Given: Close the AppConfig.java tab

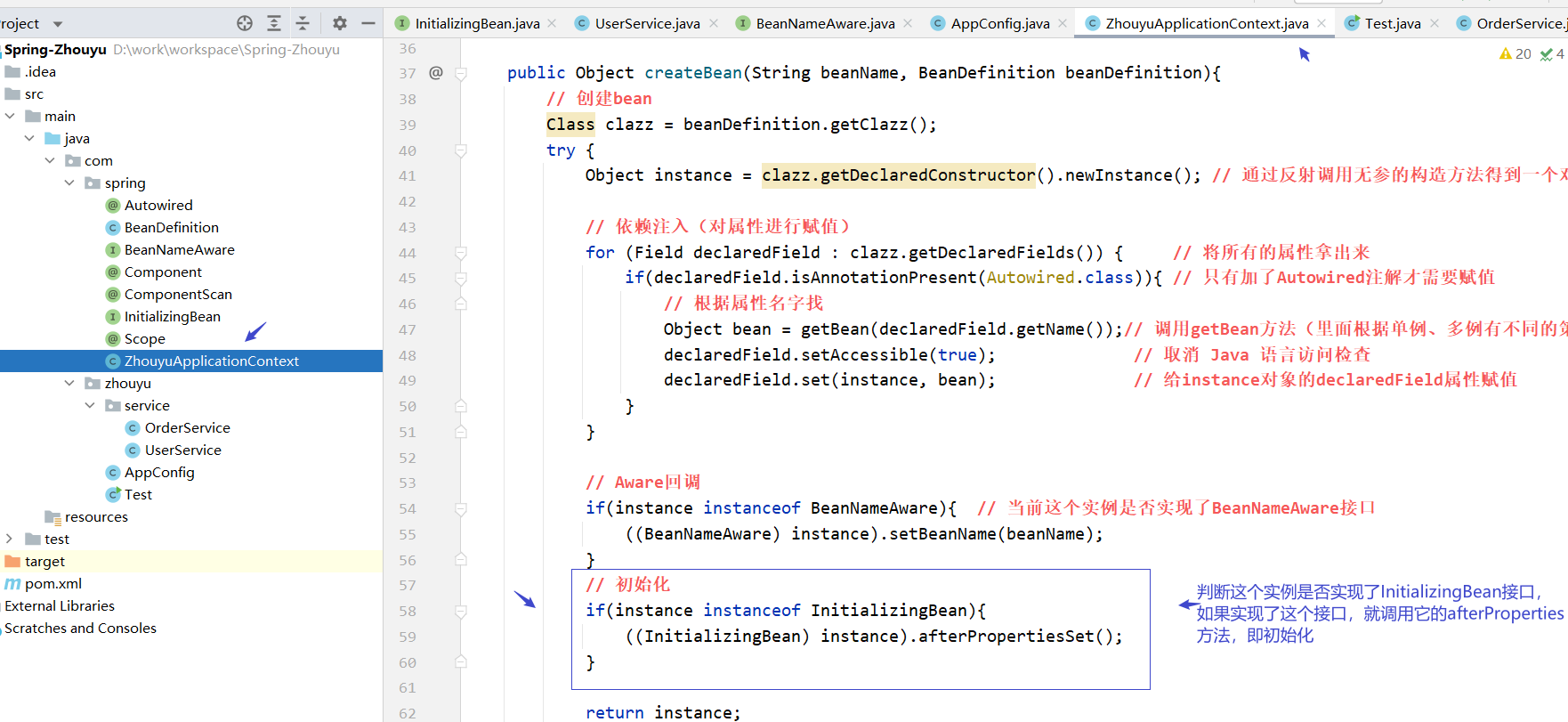Looking at the screenshot, I should [1062, 23].
